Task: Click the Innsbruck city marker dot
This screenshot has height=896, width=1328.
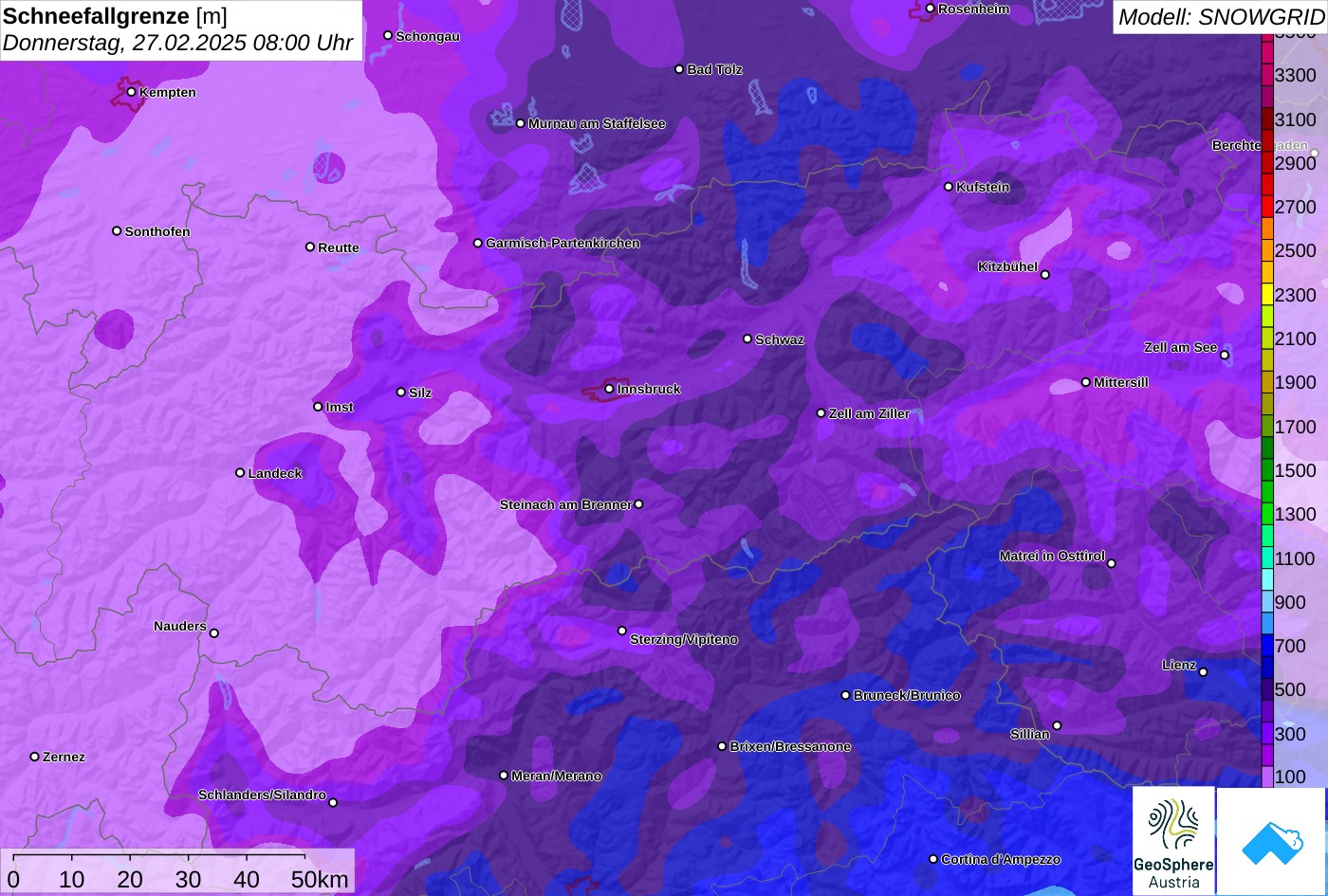Action: click(609, 389)
